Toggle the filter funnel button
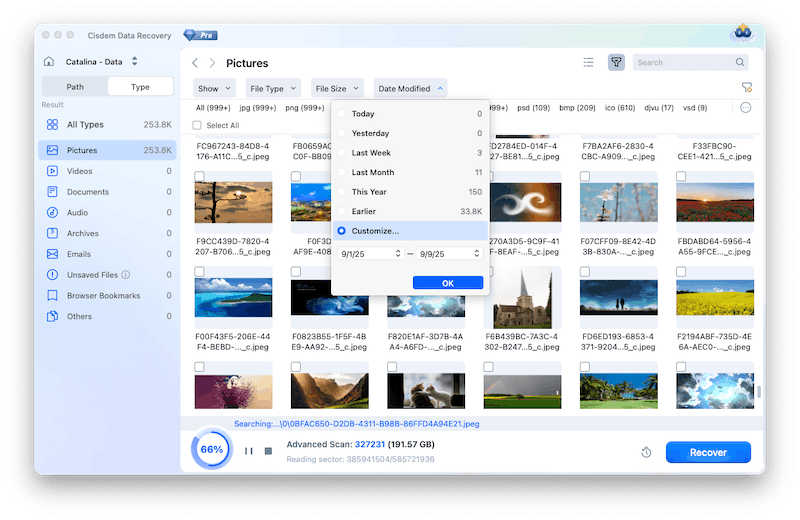The image size is (800, 520). (x=616, y=62)
